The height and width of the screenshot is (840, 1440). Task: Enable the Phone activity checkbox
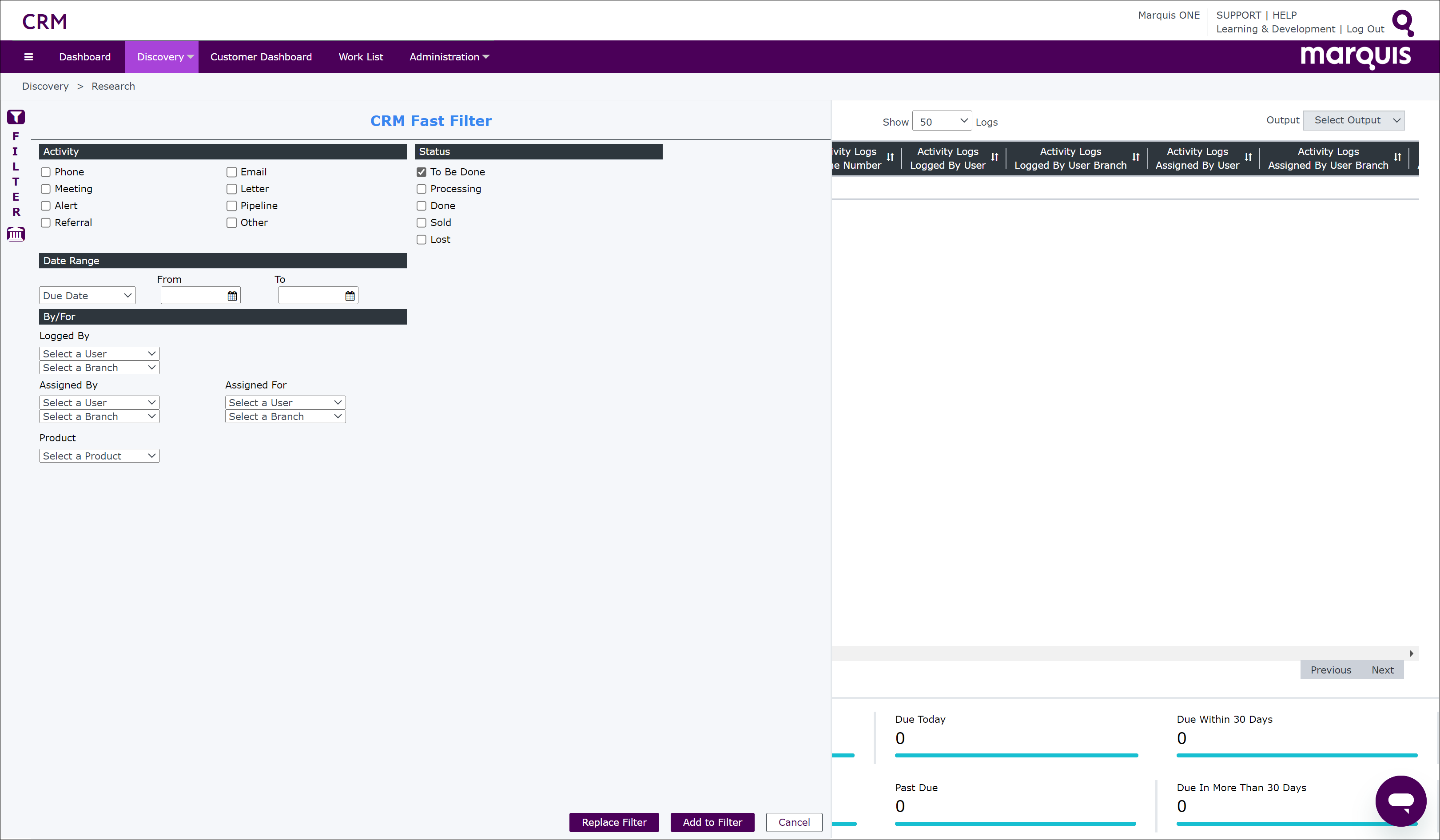coord(46,171)
